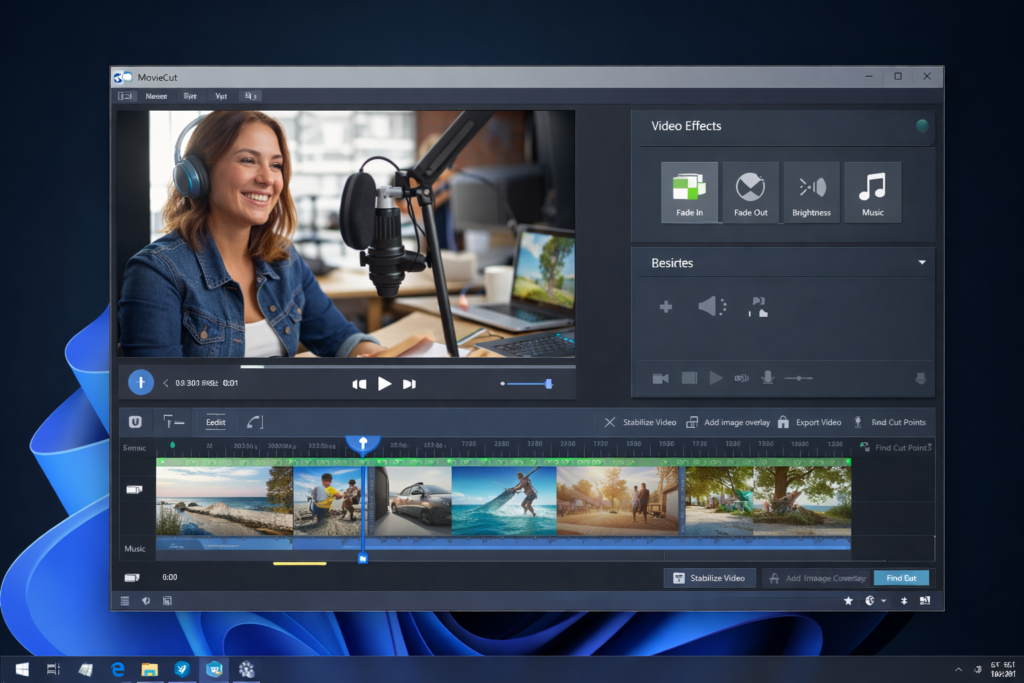Add Music with the Music effect icon

click(x=872, y=192)
